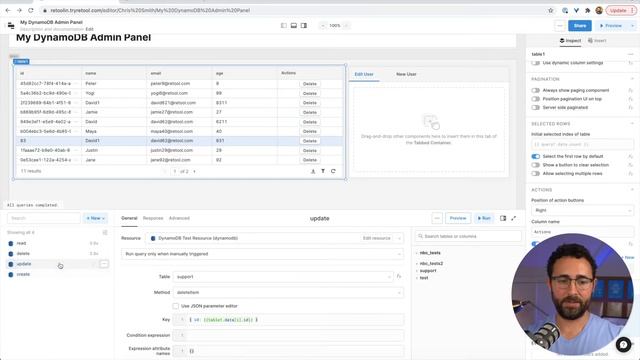Toggle Allow selecting multiple rows
Screen dimensions: 640x360
coord(536,173)
